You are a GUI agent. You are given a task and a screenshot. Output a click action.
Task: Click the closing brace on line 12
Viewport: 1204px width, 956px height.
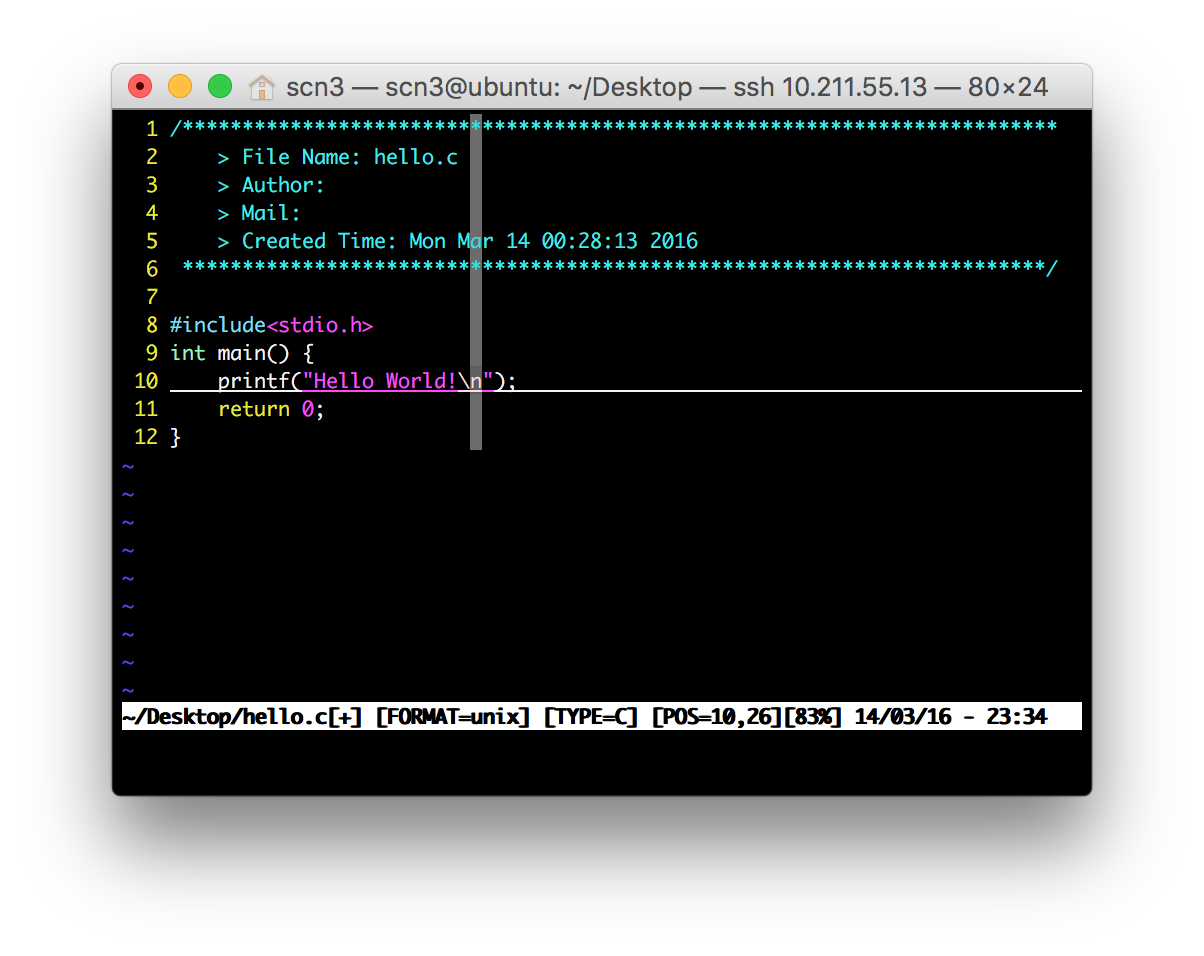coord(176,437)
